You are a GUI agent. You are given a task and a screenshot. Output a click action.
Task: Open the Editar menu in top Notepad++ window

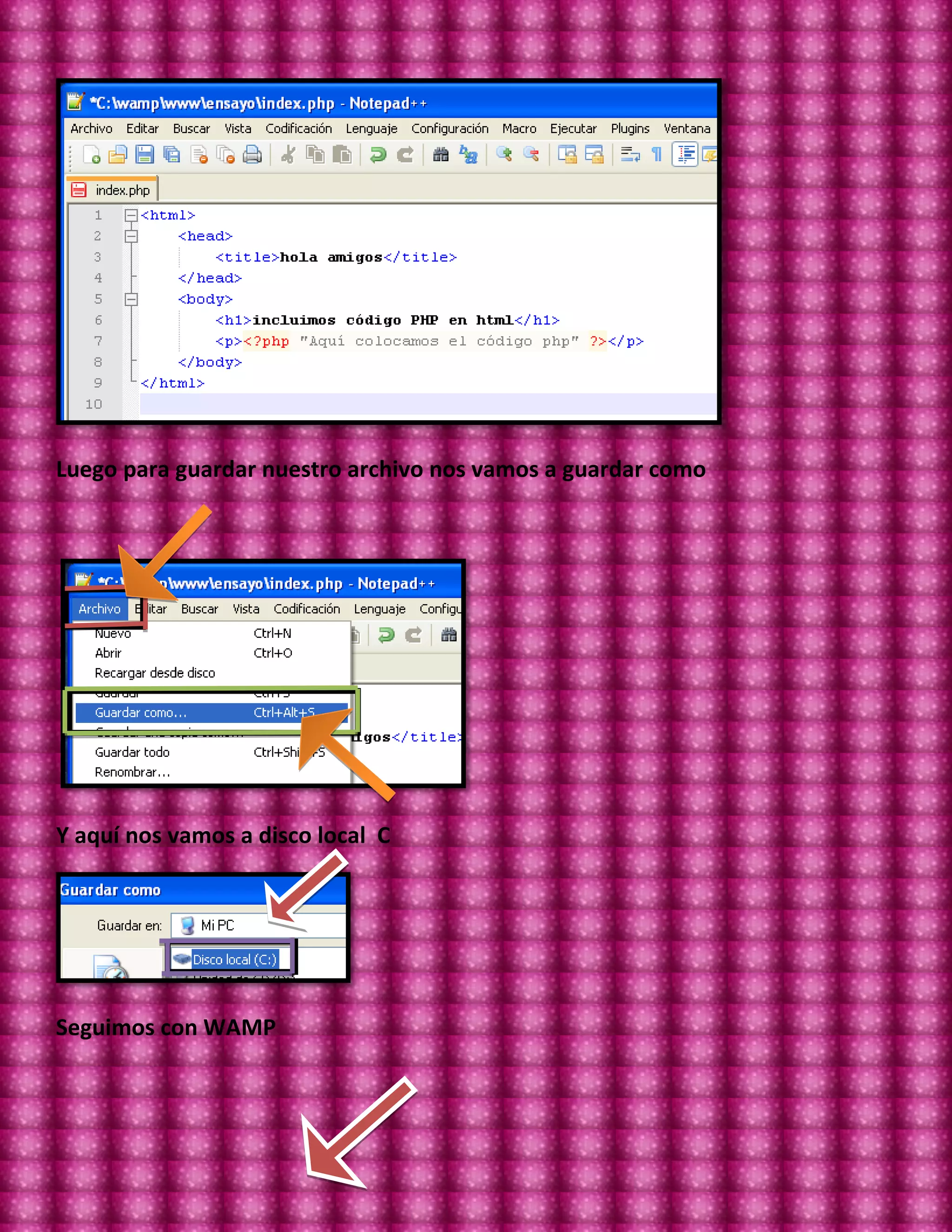[x=143, y=129]
